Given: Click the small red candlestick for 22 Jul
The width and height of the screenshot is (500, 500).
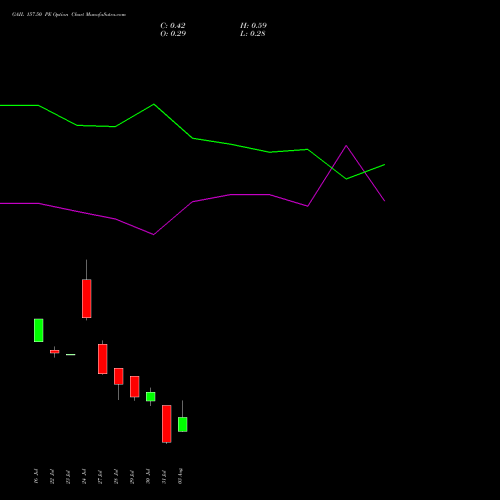Looking at the screenshot, I should coord(55,351).
